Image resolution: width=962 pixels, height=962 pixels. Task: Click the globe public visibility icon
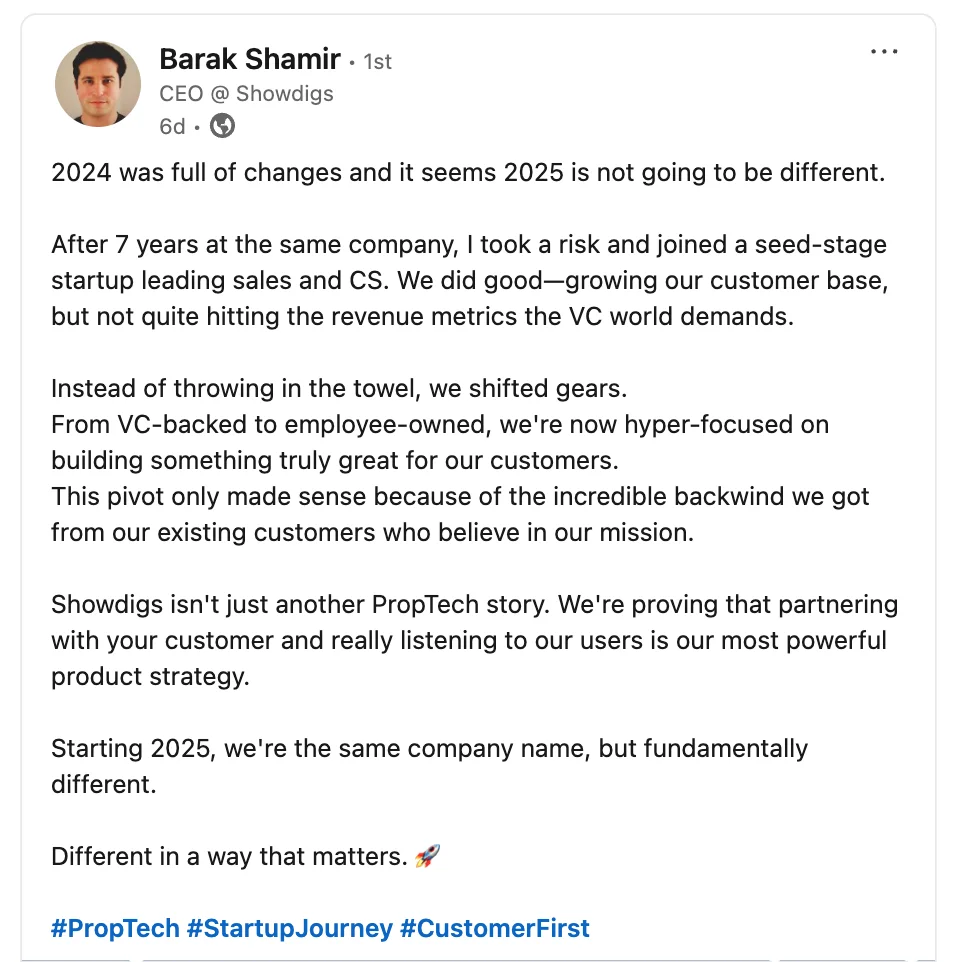223,126
